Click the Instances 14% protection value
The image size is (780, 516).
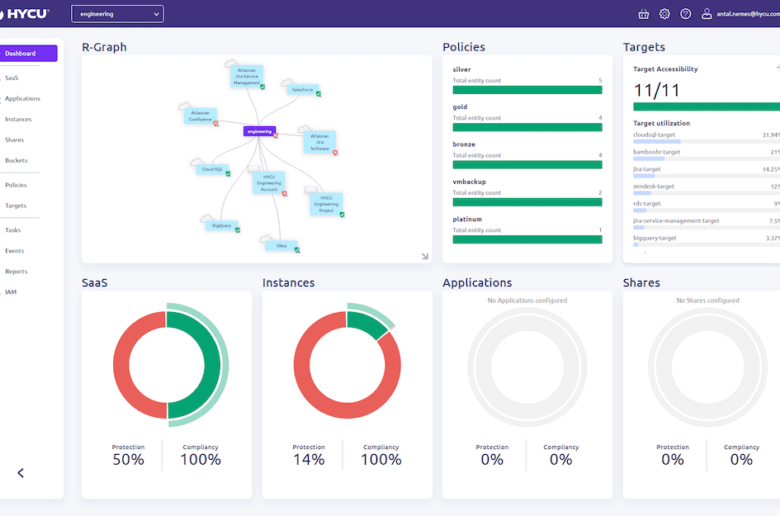coord(308,459)
